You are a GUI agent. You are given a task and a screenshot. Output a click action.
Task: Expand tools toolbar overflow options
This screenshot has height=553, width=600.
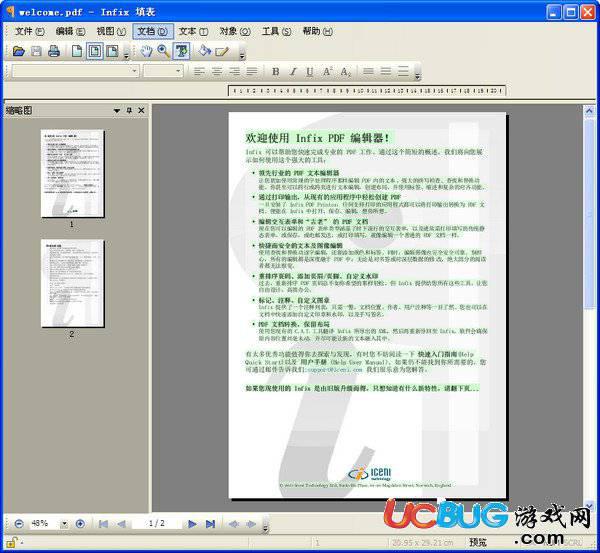coord(242,54)
